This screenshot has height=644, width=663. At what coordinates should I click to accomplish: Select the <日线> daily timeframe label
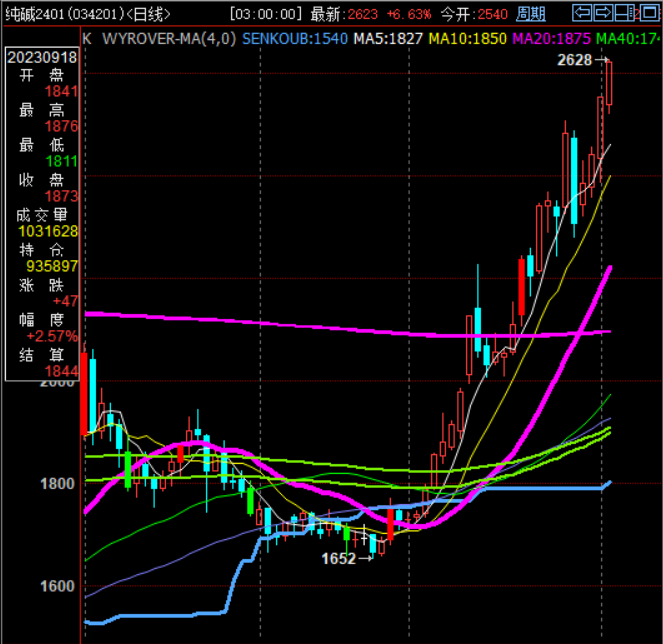pyautogui.click(x=146, y=14)
